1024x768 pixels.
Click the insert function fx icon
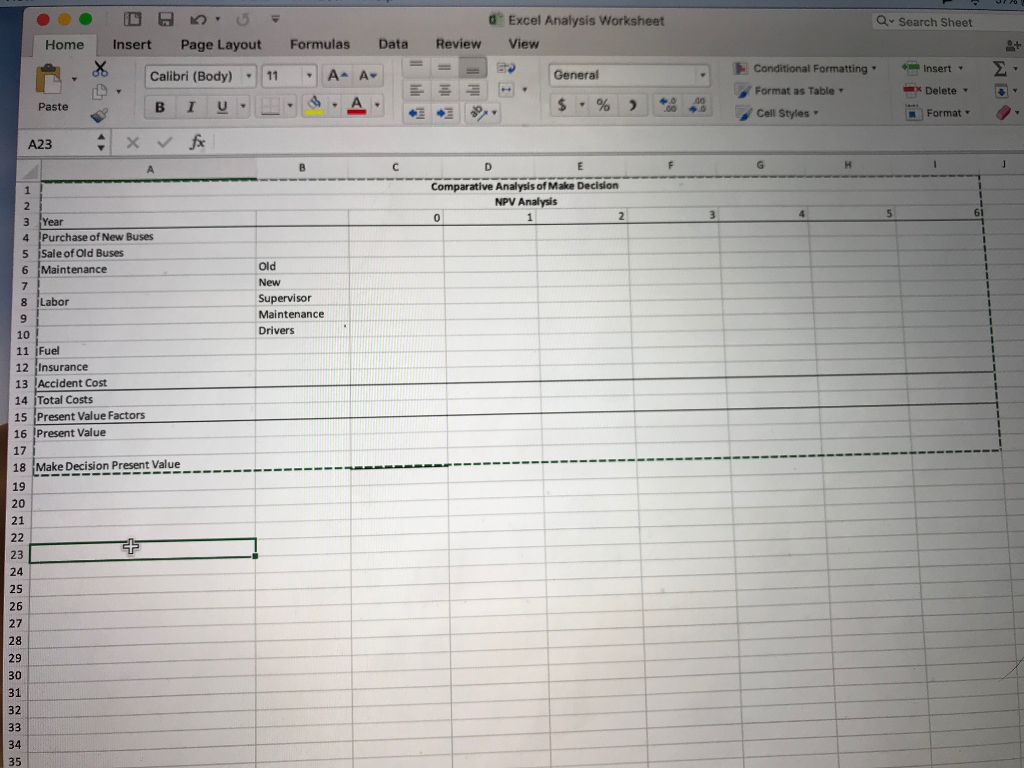click(x=197, y=142)
